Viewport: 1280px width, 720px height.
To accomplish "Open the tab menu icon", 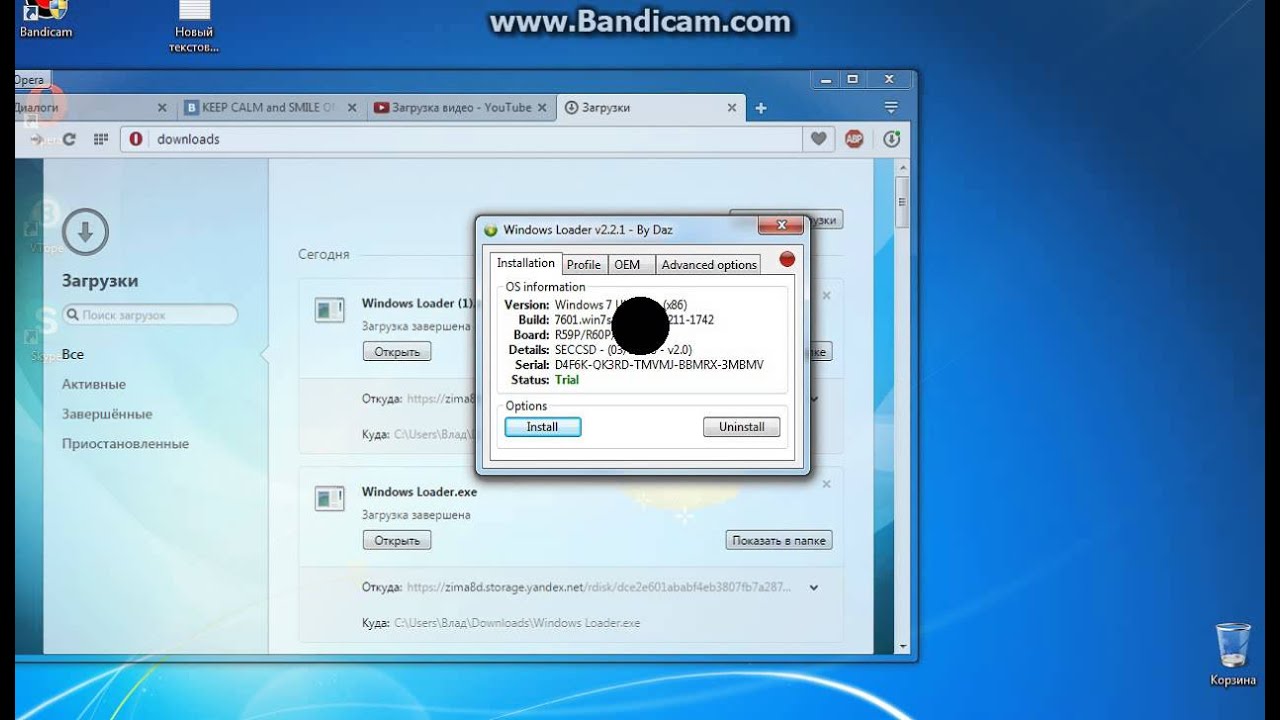I will tap(891, 107).
